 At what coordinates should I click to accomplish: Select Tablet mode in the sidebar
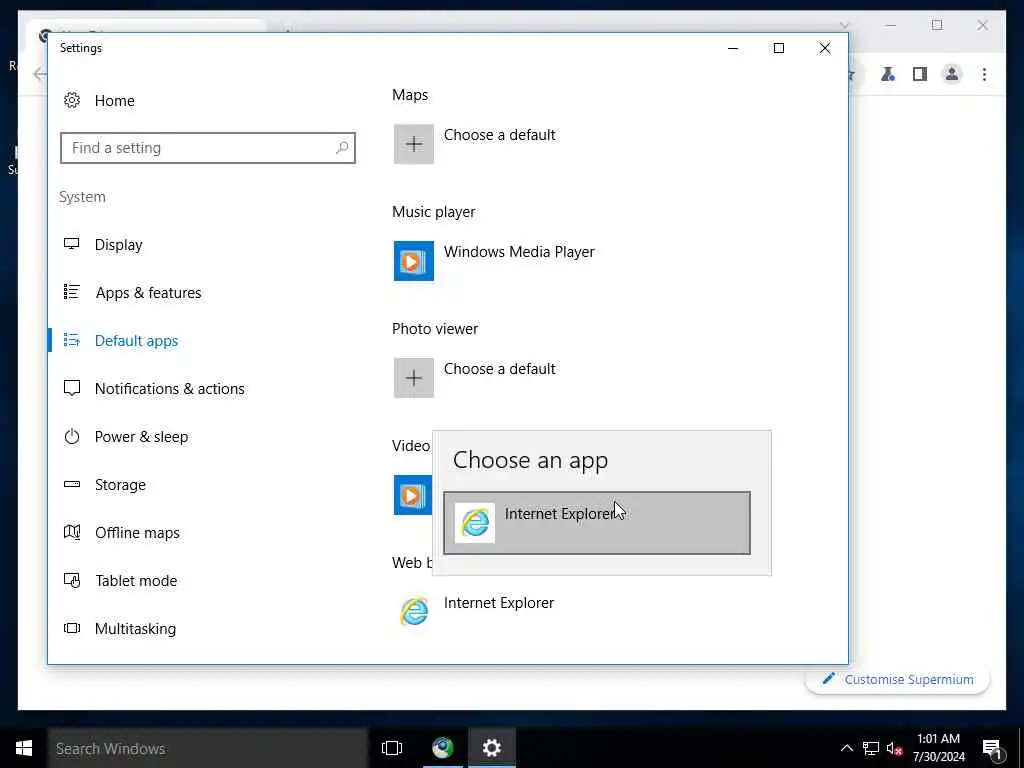[136, 581]
